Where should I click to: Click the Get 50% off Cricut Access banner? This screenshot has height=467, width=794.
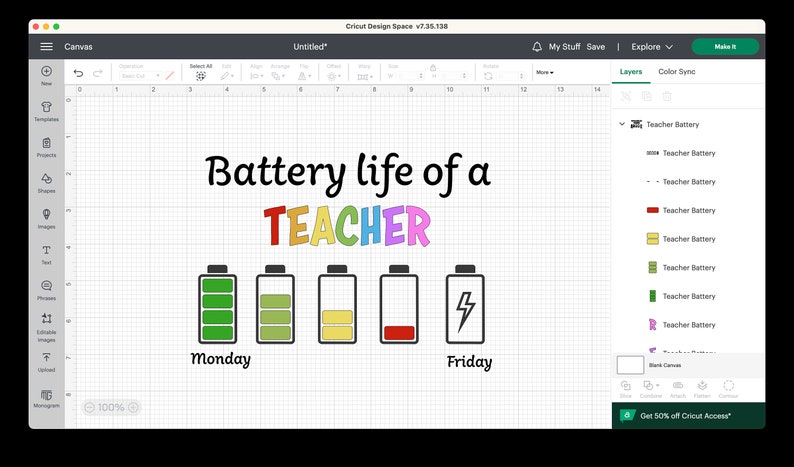[689, 416]
